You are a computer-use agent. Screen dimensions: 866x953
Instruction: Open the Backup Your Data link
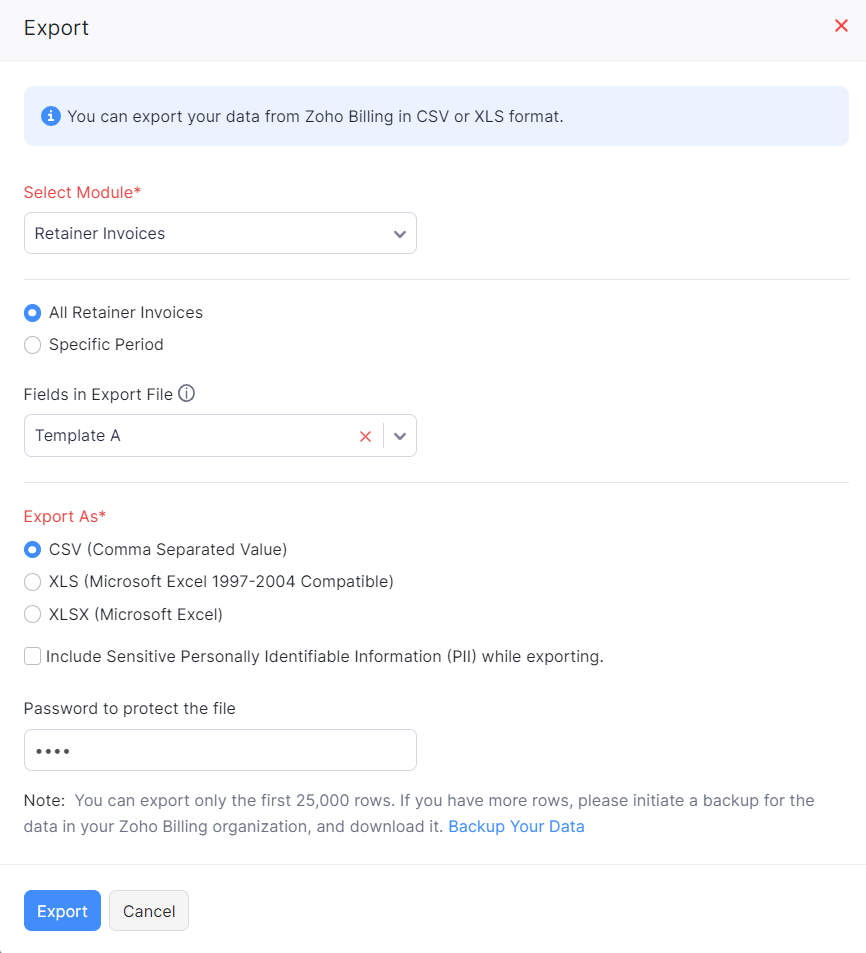[516, 826]
